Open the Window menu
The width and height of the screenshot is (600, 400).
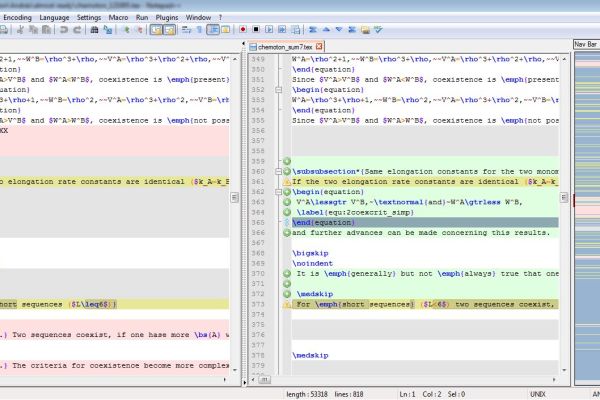pos(198,17)
